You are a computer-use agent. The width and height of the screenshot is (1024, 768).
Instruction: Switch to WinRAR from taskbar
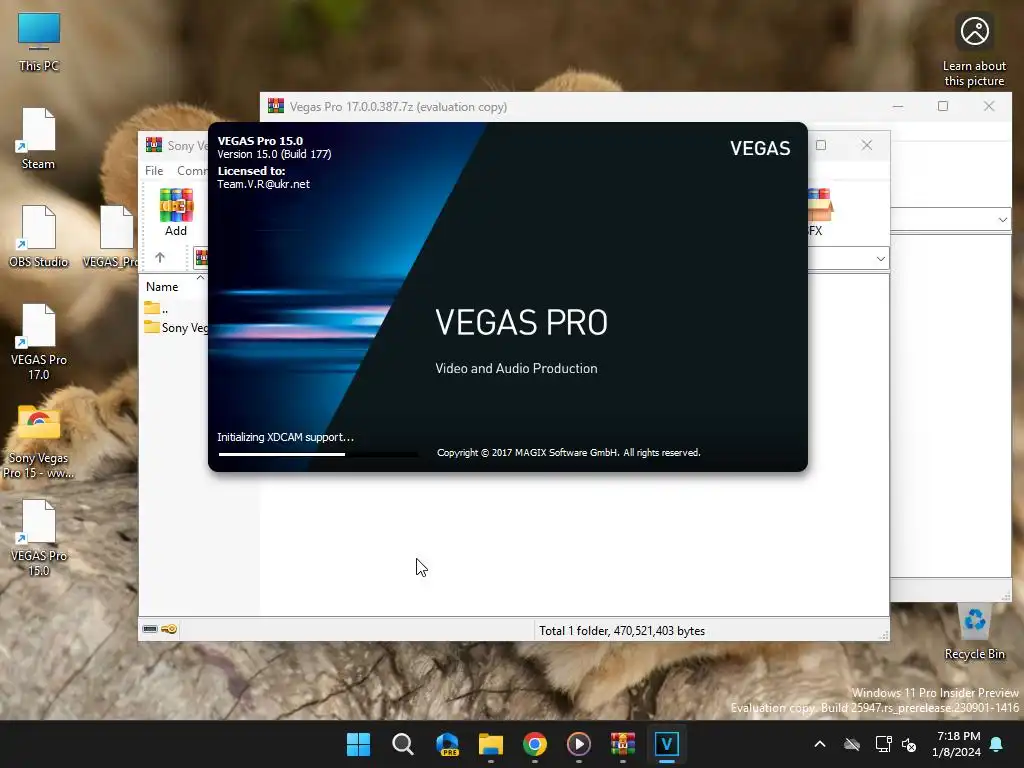click(622, 744)
